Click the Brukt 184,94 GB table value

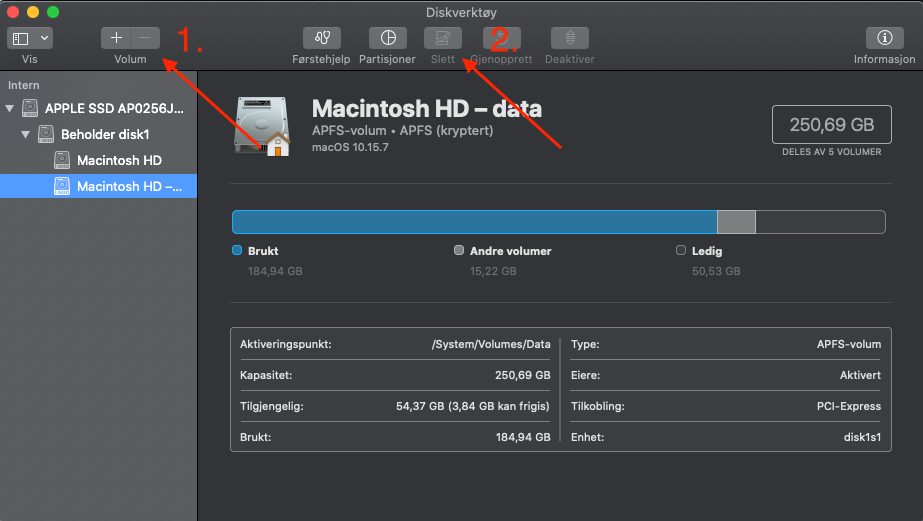pos(523,437)
